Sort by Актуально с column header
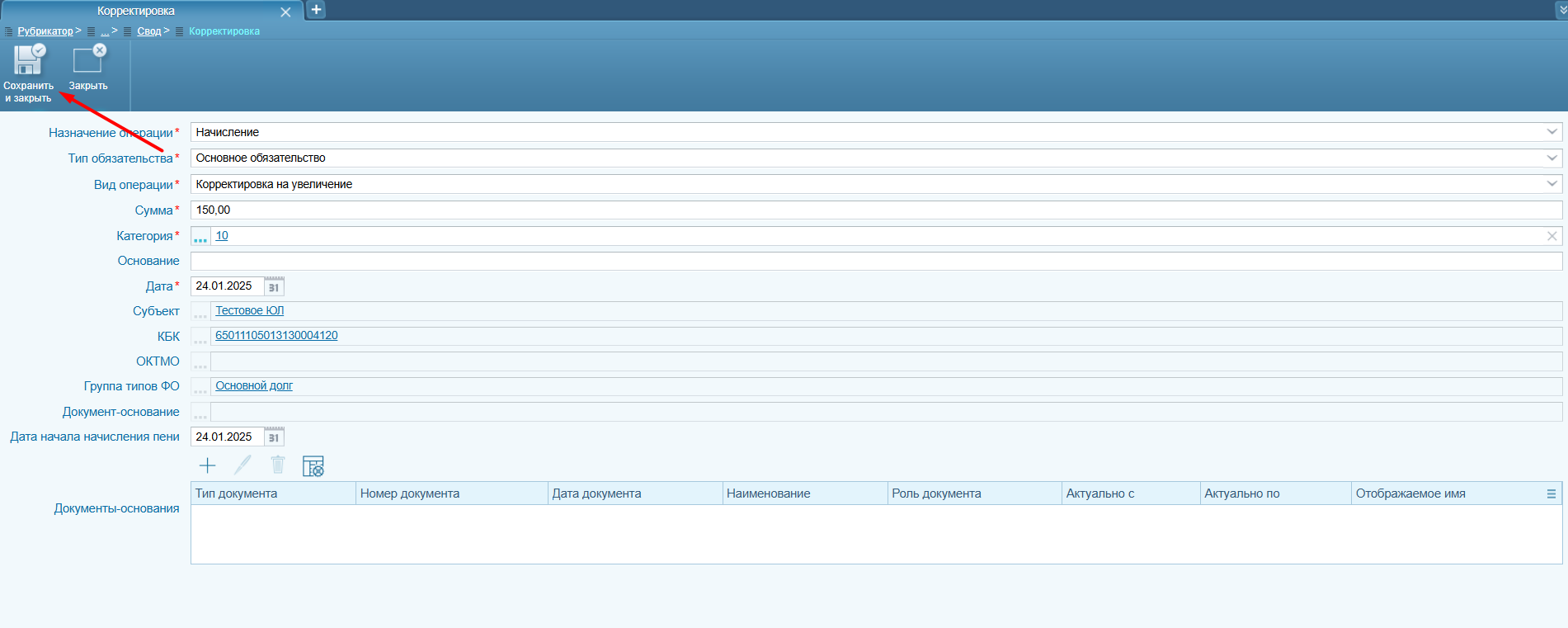 tap(1131, 493)
